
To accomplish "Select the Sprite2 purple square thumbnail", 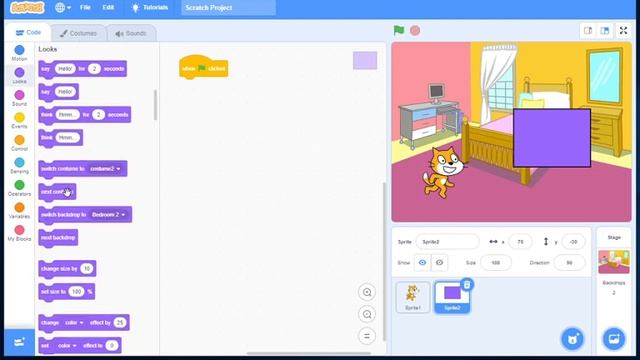I will [x=452, y=297].
